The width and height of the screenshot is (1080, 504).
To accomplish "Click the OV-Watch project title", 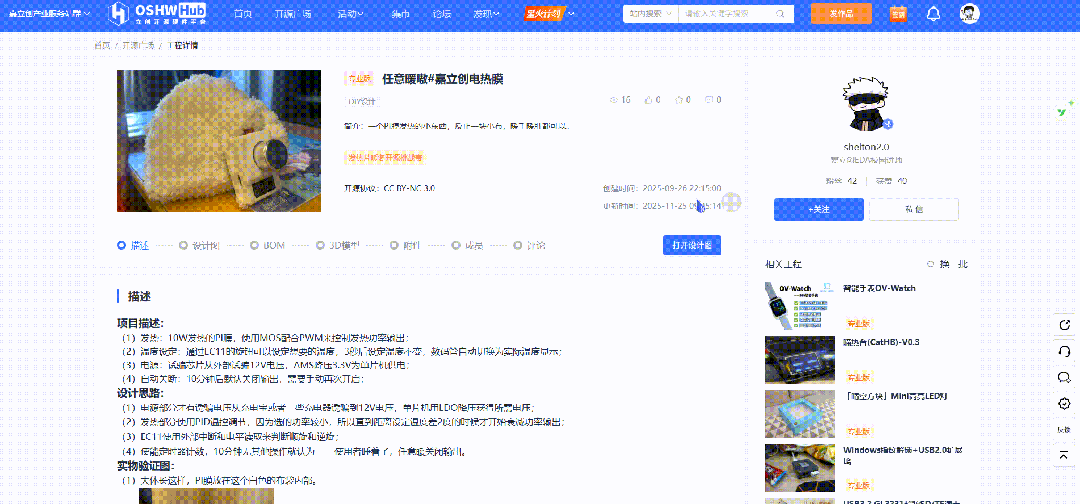I will 880,288.
